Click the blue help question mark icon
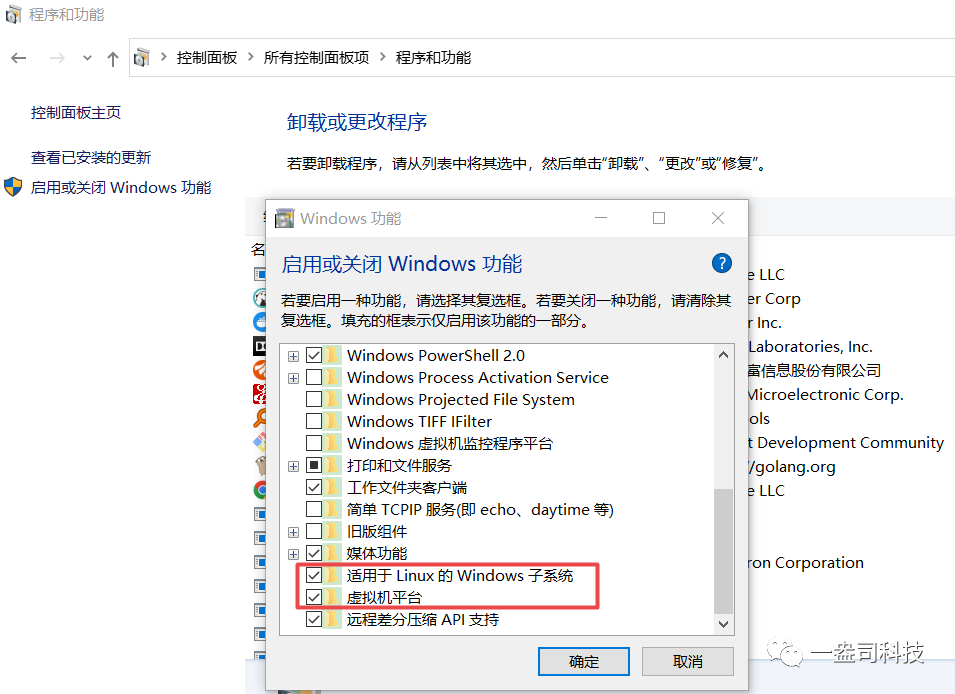955x694 pixels. pos(722,263)
